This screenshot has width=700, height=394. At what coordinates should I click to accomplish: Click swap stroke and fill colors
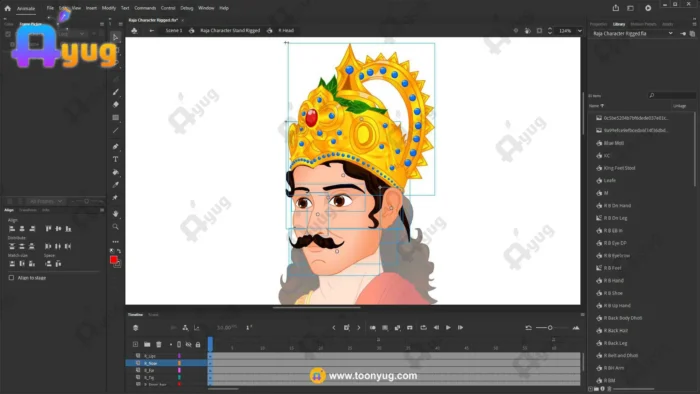point(119,251)
